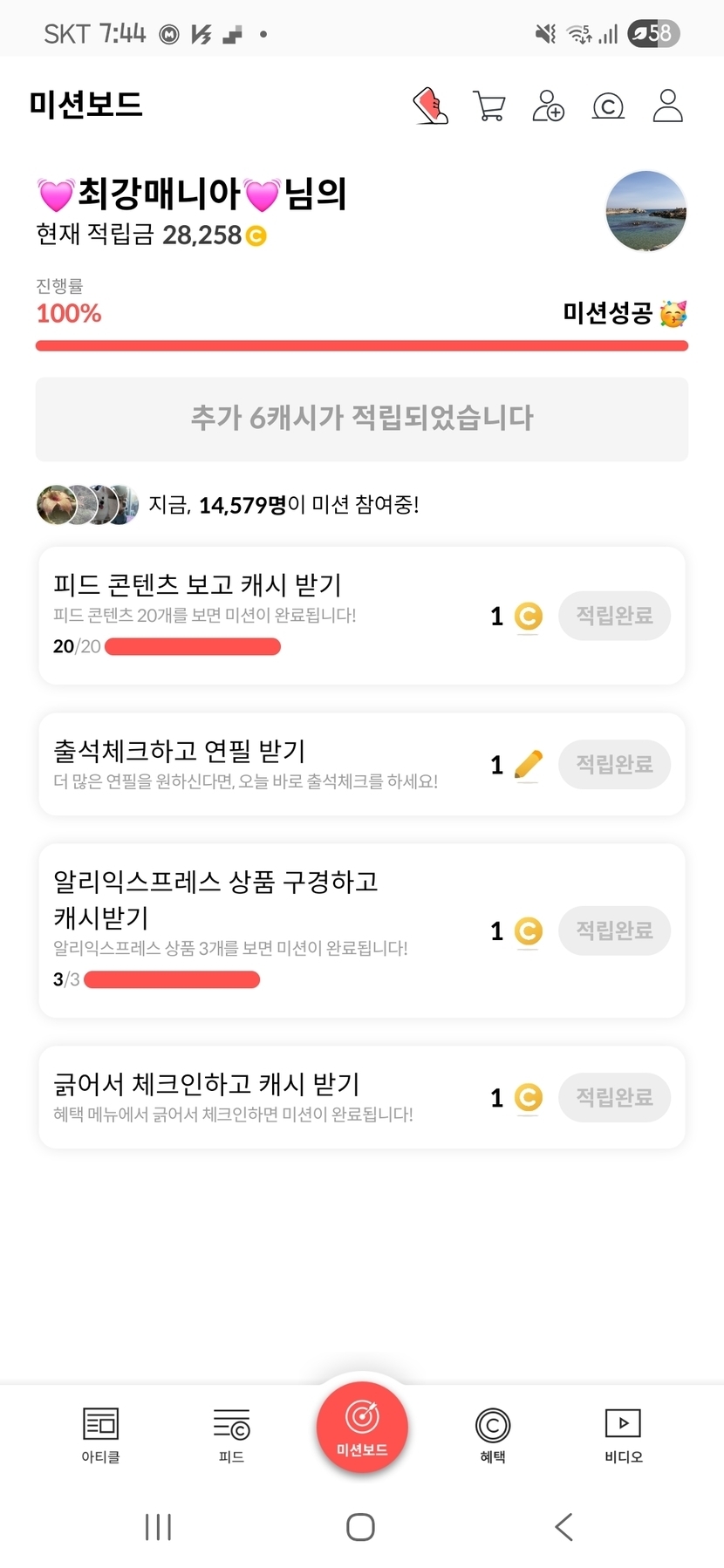Viewport: 724px width, 1568px height.
Task: Tap the red sneaker icon in header
Action: (430, 106)
